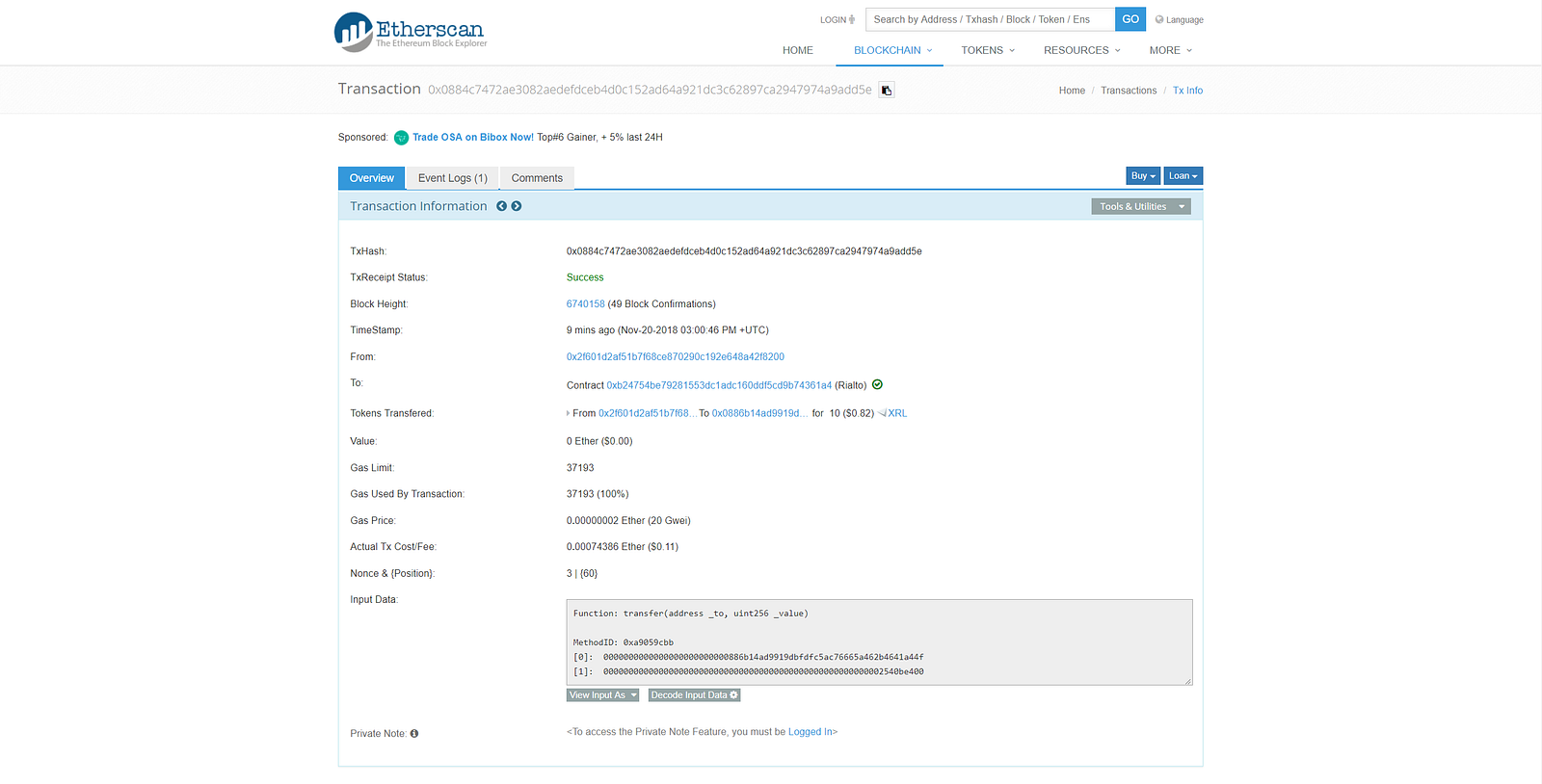Open the Trade OSA on Bibox sponsored link

(473, 138)
